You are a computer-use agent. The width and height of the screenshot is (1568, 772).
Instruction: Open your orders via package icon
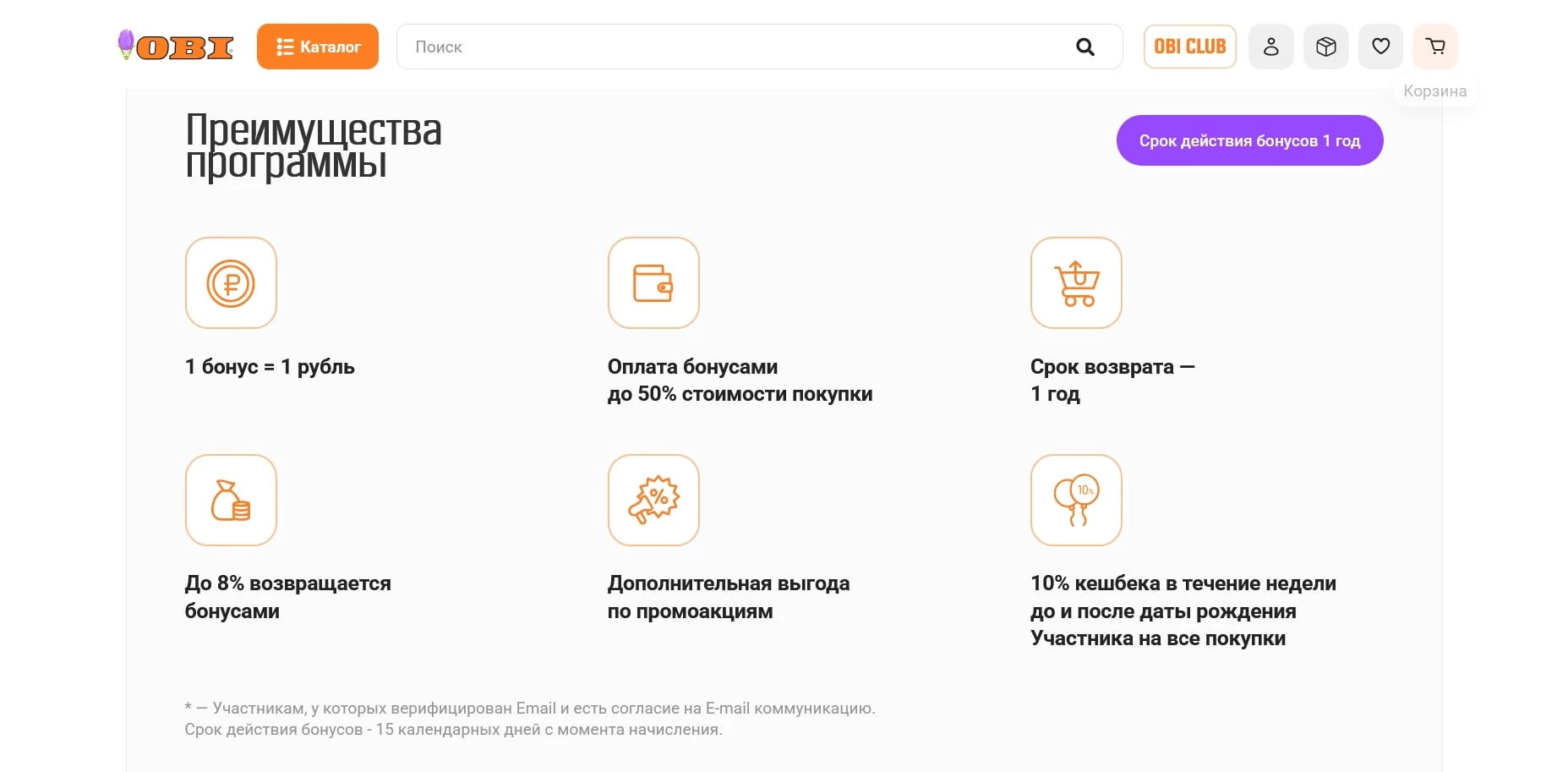tap(1325, 47)
